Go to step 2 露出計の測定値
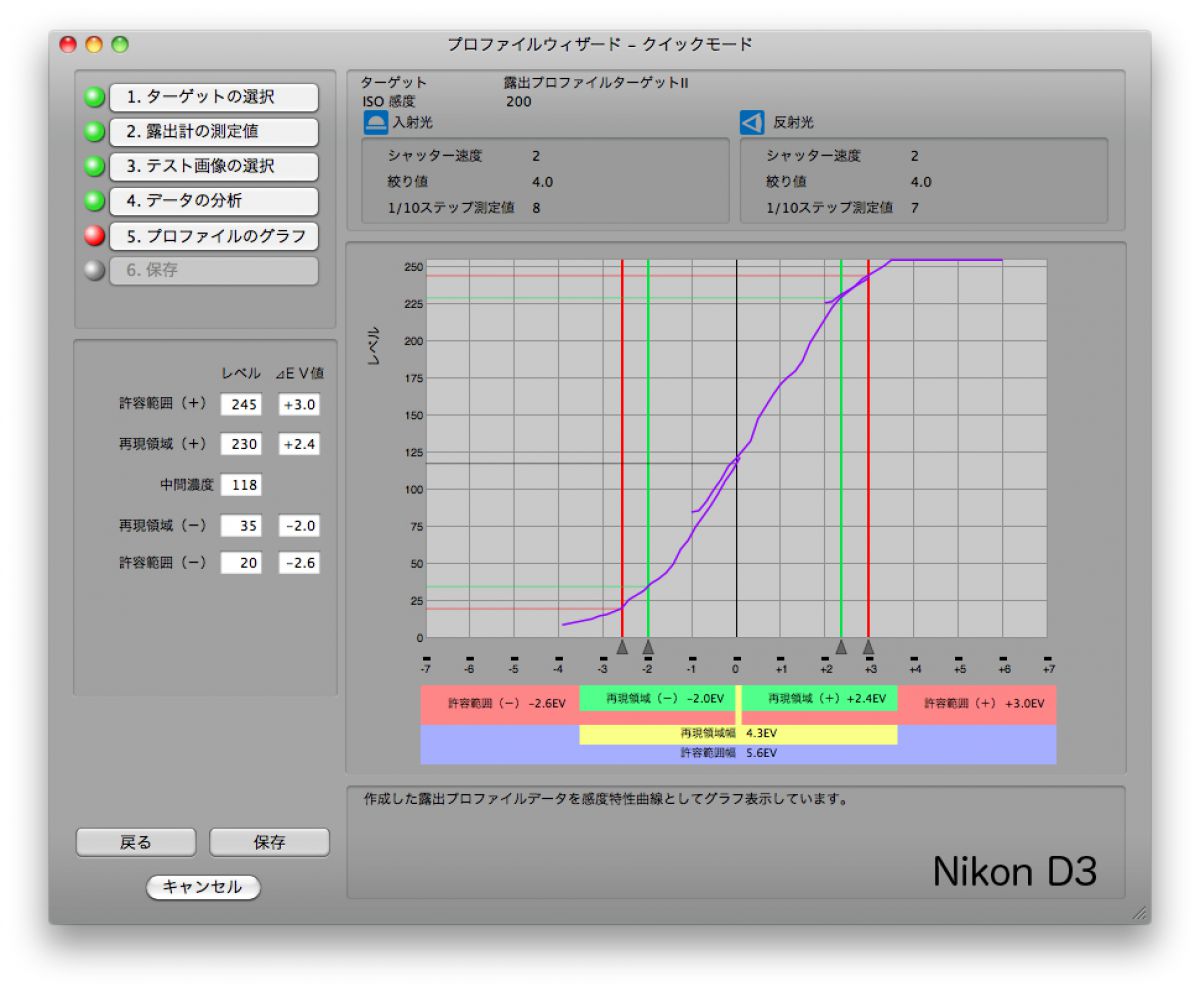 click(x=213, y=132)
